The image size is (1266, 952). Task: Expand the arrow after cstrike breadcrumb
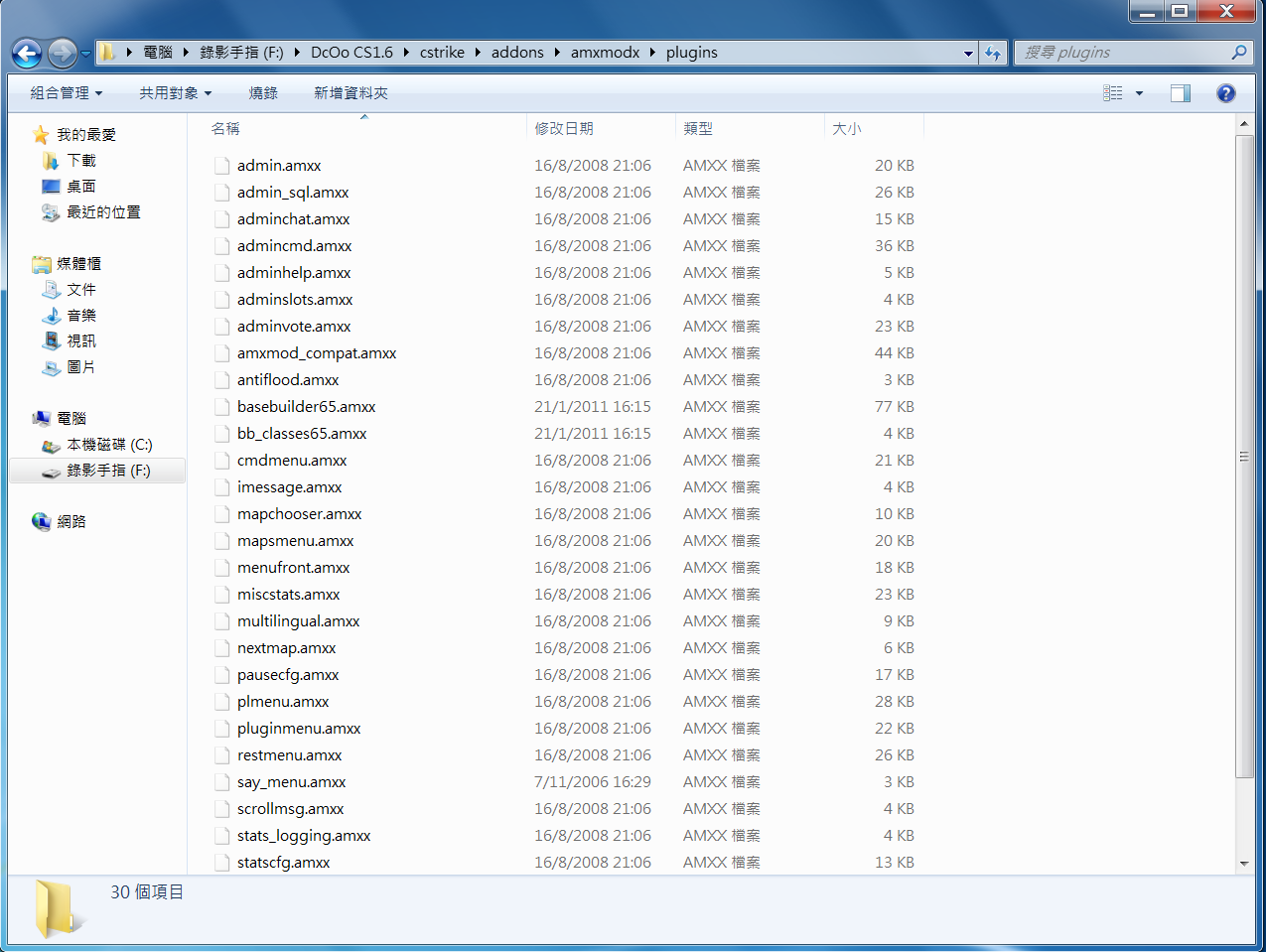tap(478, 53)
